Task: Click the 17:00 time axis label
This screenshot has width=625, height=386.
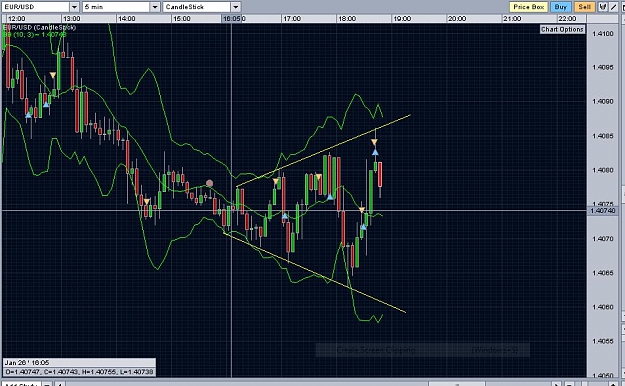Action: click(x=292, y=19)
